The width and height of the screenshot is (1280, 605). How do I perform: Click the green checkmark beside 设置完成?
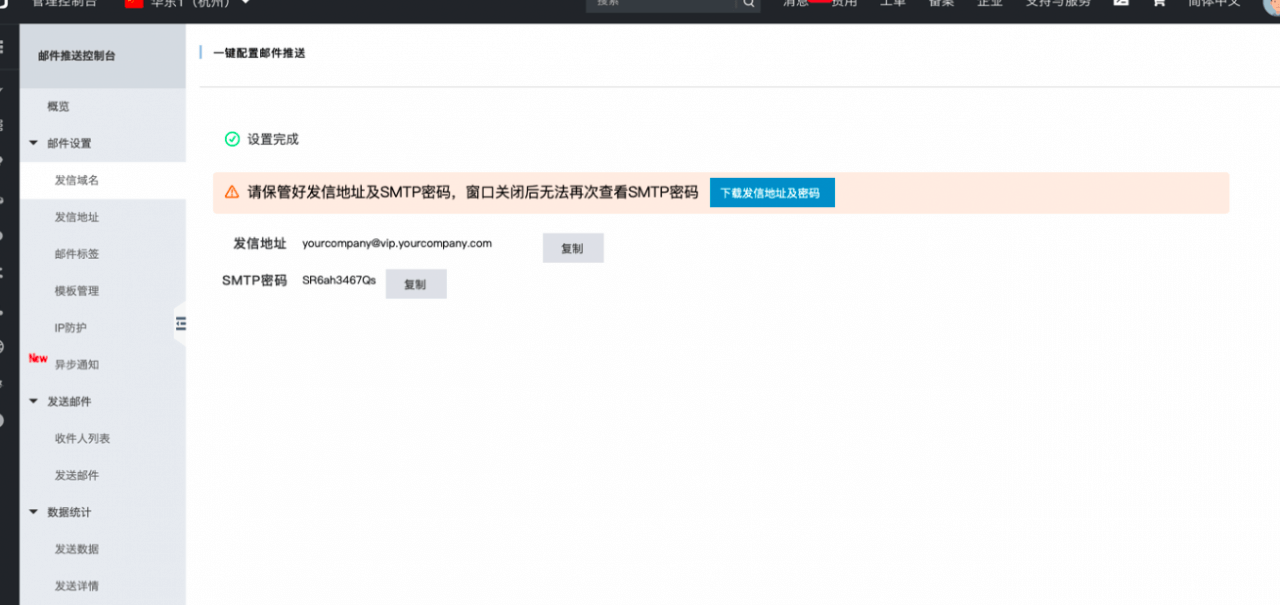pyautogui.click(x=231, y=140)
